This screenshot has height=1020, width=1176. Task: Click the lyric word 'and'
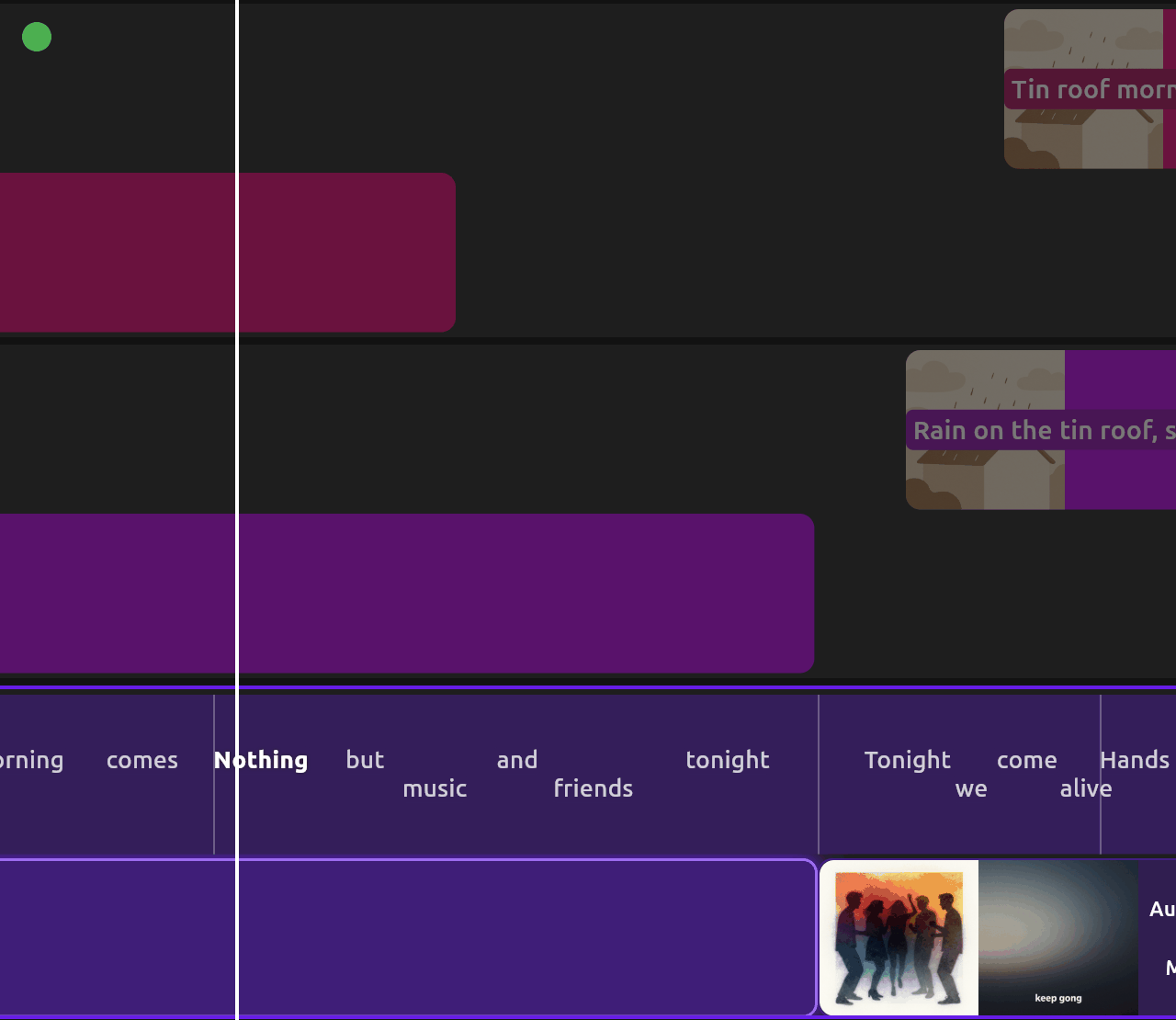pyautogui.click(x=517, y=760)
